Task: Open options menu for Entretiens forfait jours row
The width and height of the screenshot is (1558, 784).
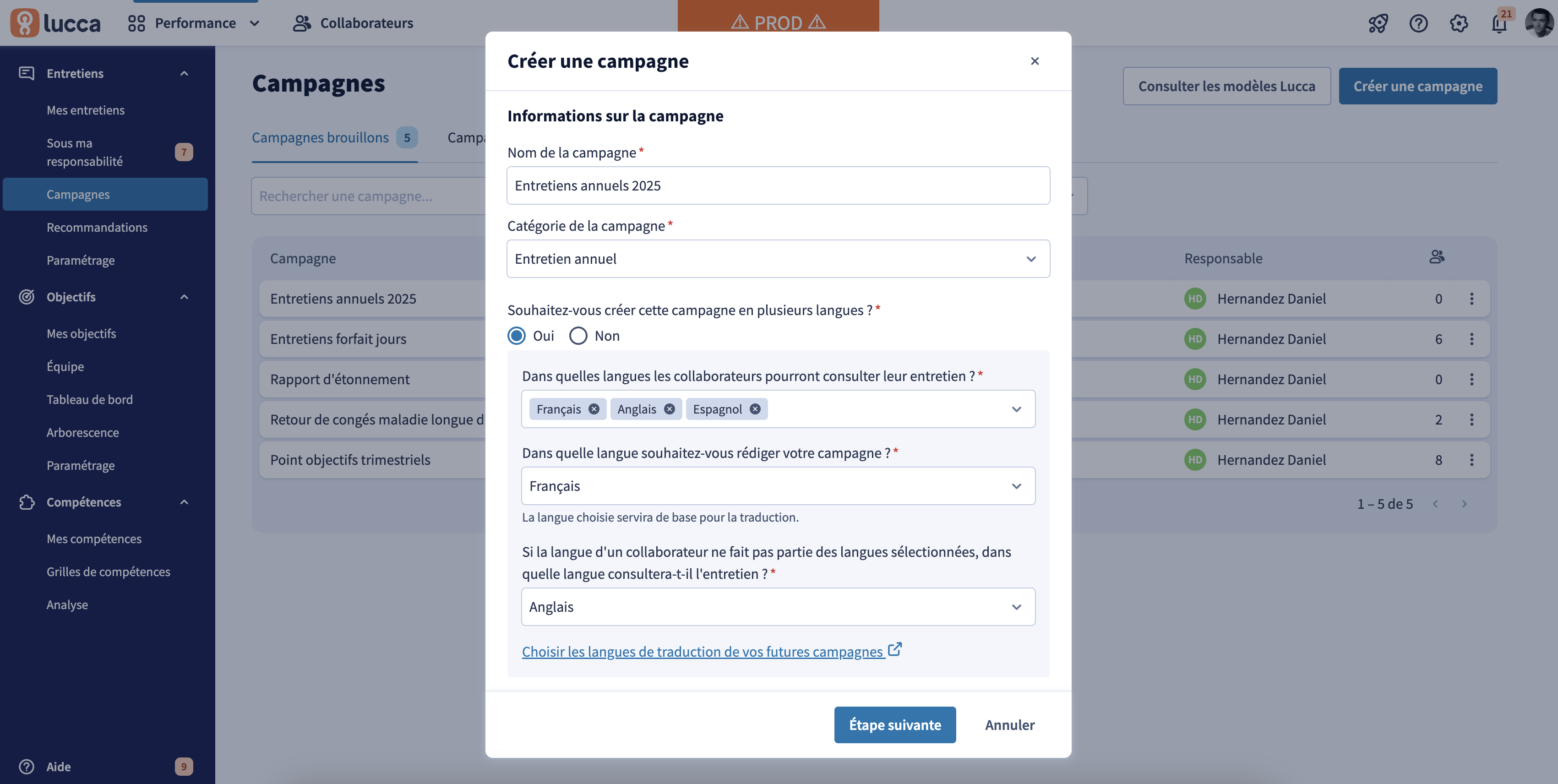Action: point(1471,339)
